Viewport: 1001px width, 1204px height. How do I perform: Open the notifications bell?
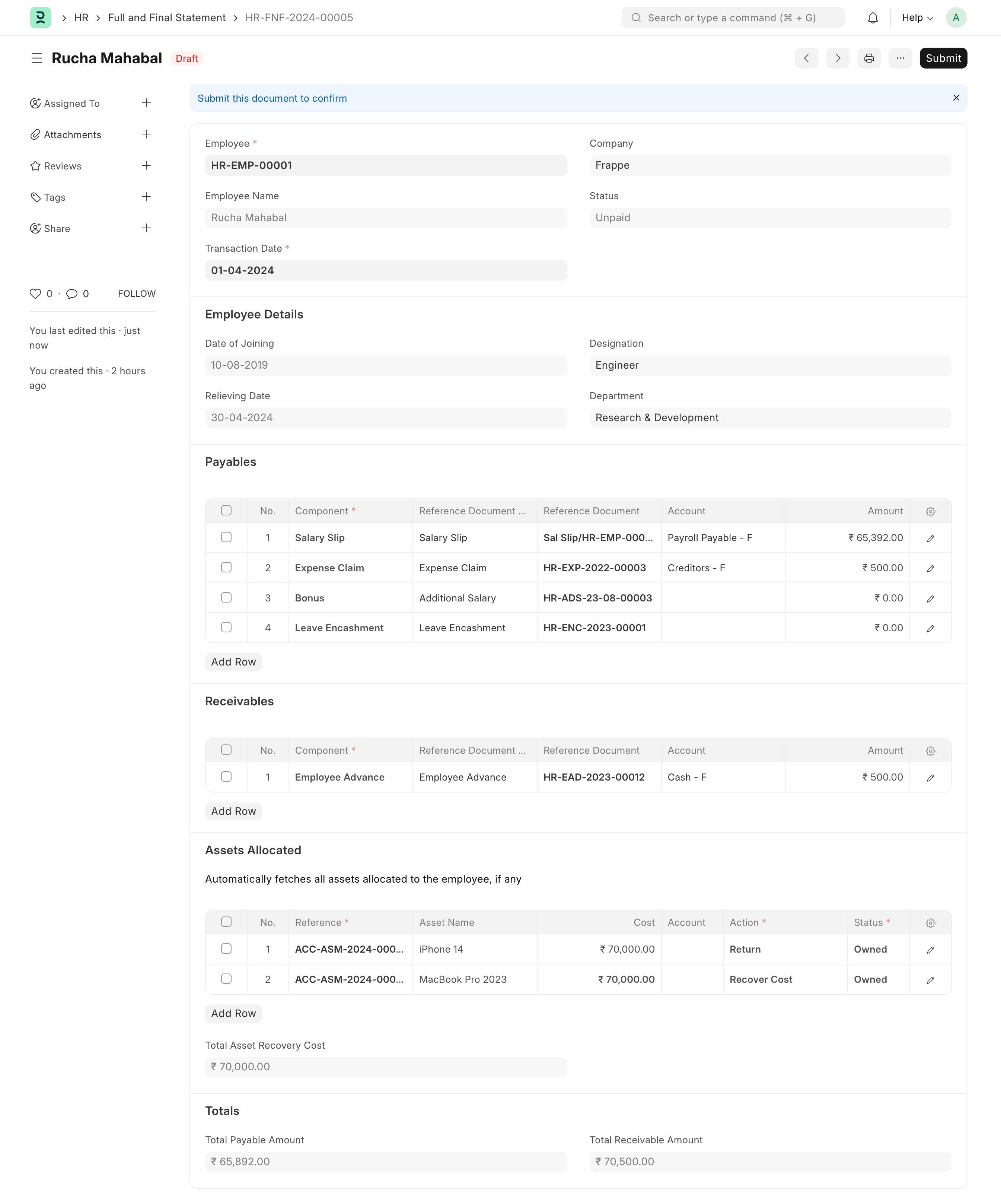point(872,18)
